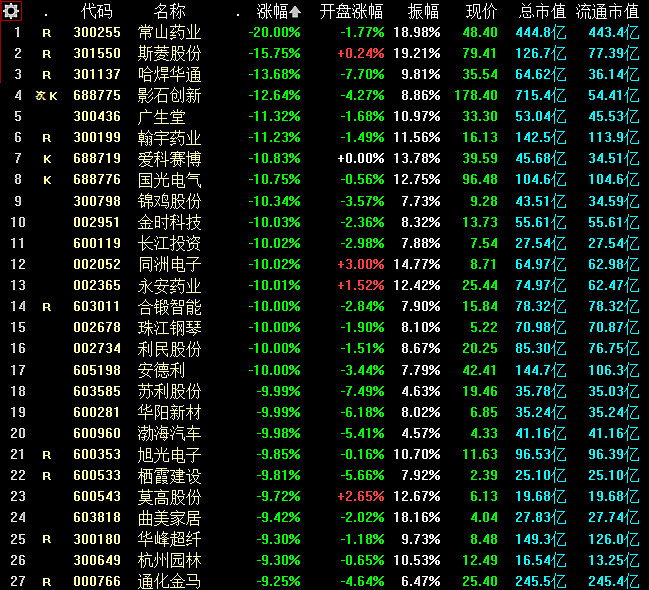This screenshot has height=590, width=649.
Task: Click the -15.75% change value
Action: [274, 53]
